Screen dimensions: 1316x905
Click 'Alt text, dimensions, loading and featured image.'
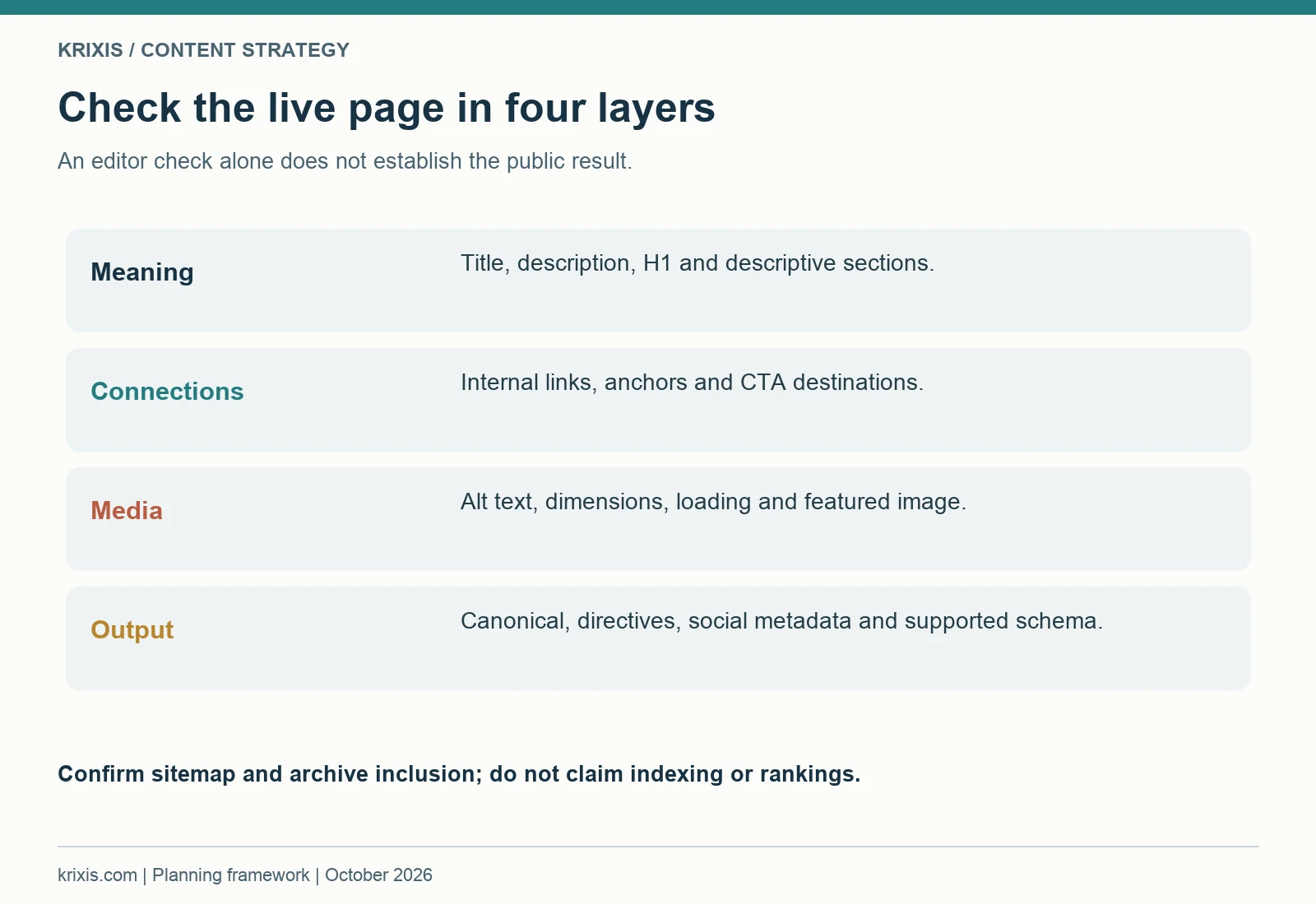[713, 502]
